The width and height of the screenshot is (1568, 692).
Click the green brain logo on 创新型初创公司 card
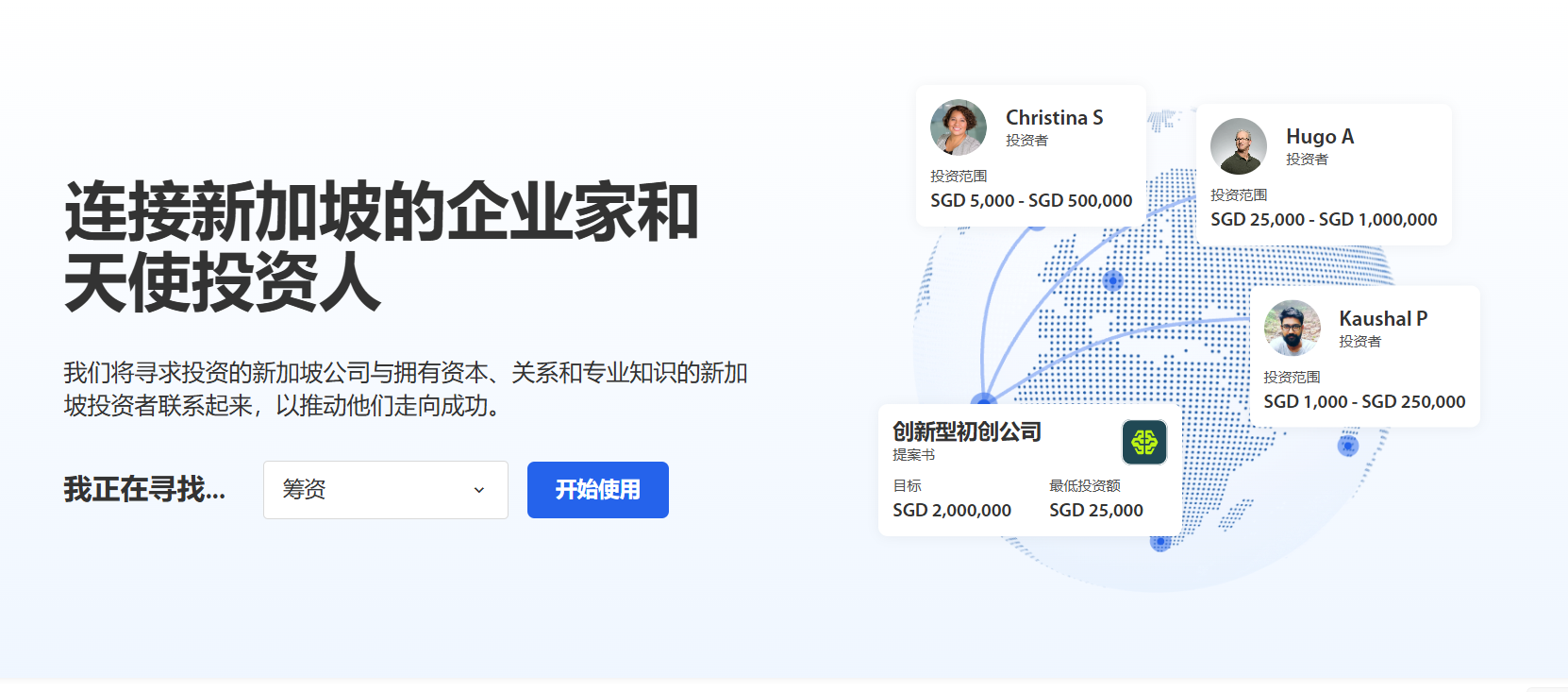(1143, 442)
